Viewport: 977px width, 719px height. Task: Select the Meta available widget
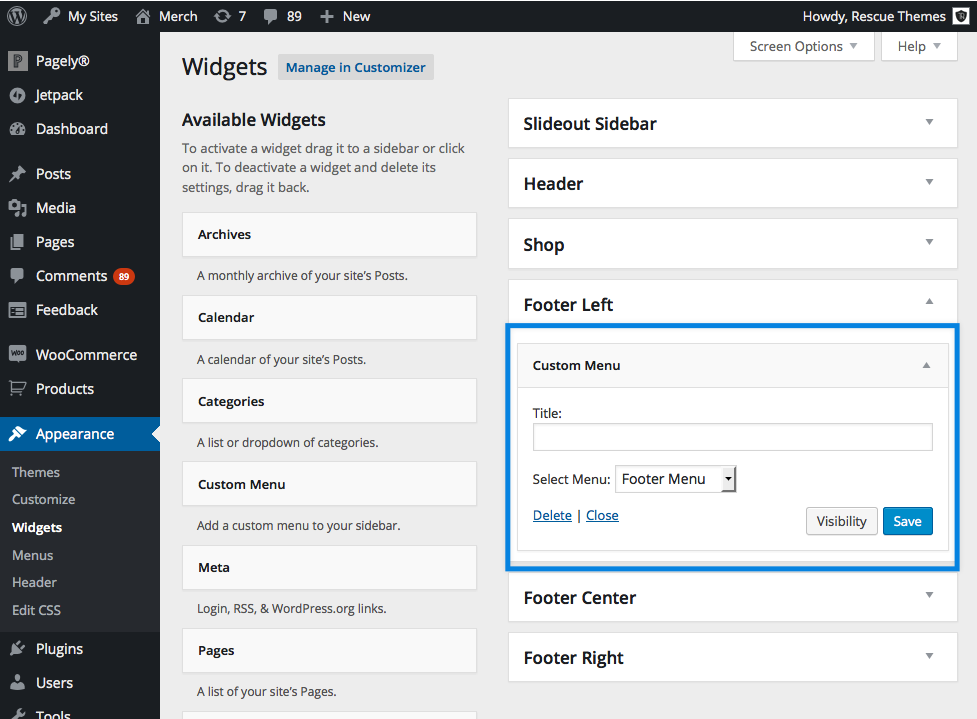(x=329, y=567)
